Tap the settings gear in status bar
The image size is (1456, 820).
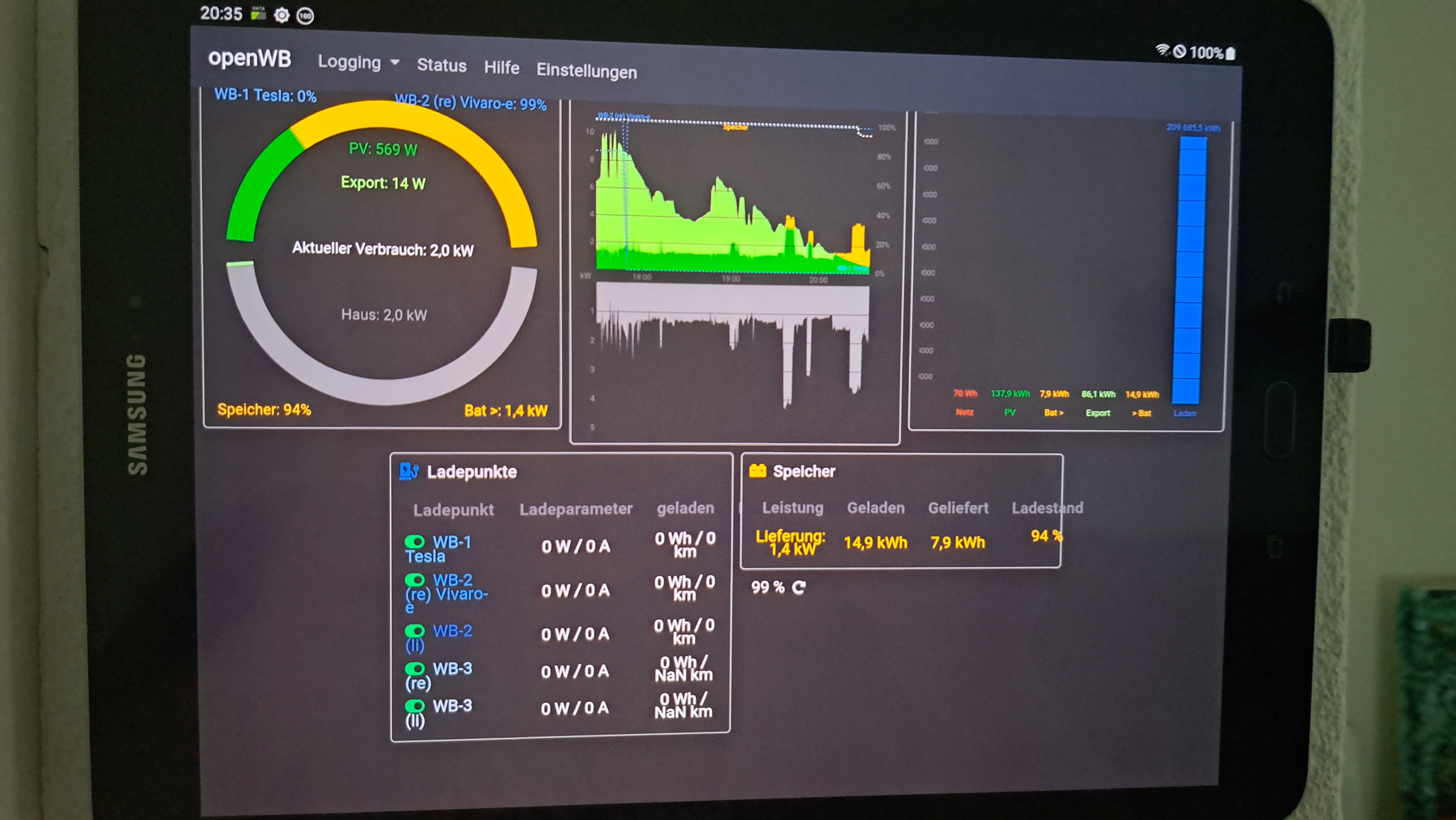[281, 15]
